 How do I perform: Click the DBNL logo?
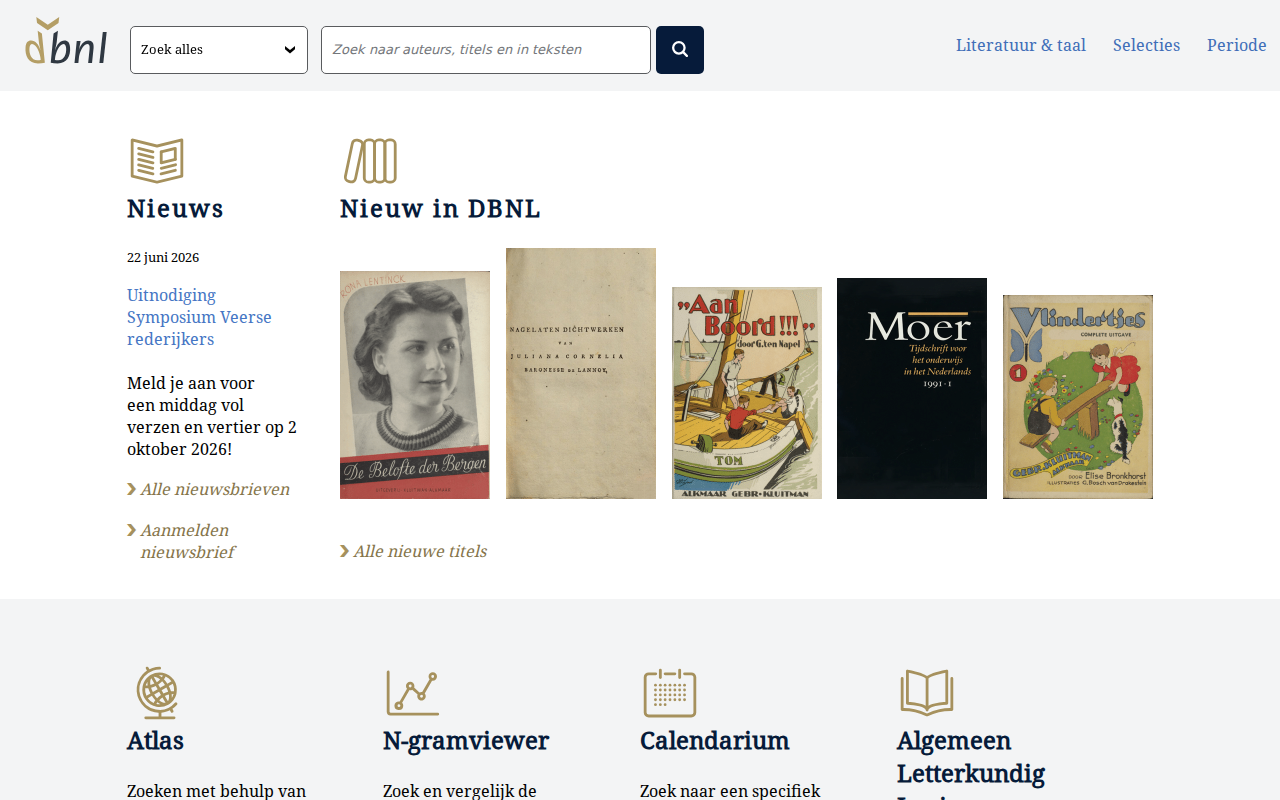tap(66, 42)
